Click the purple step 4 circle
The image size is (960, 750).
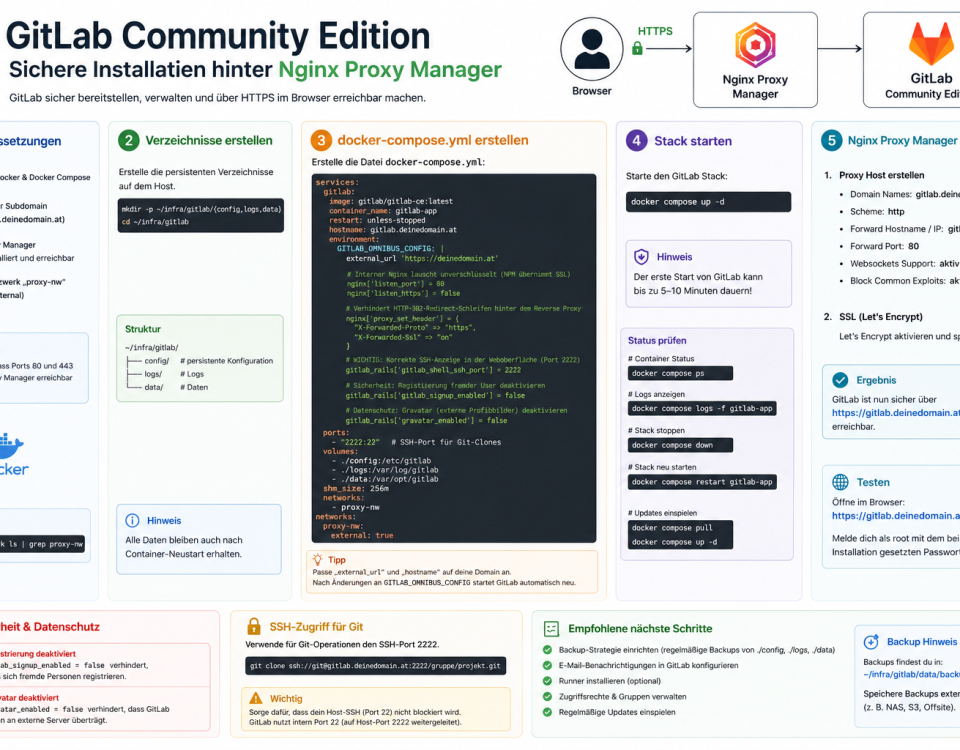637,141
